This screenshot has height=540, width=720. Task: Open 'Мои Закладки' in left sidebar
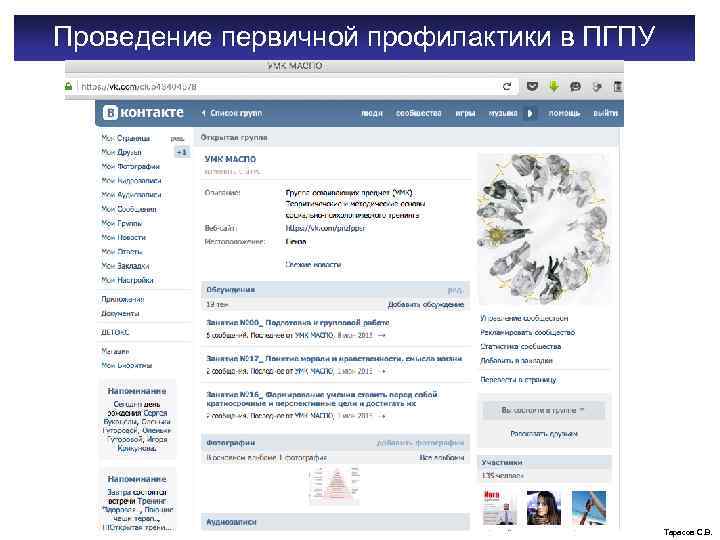125,266
